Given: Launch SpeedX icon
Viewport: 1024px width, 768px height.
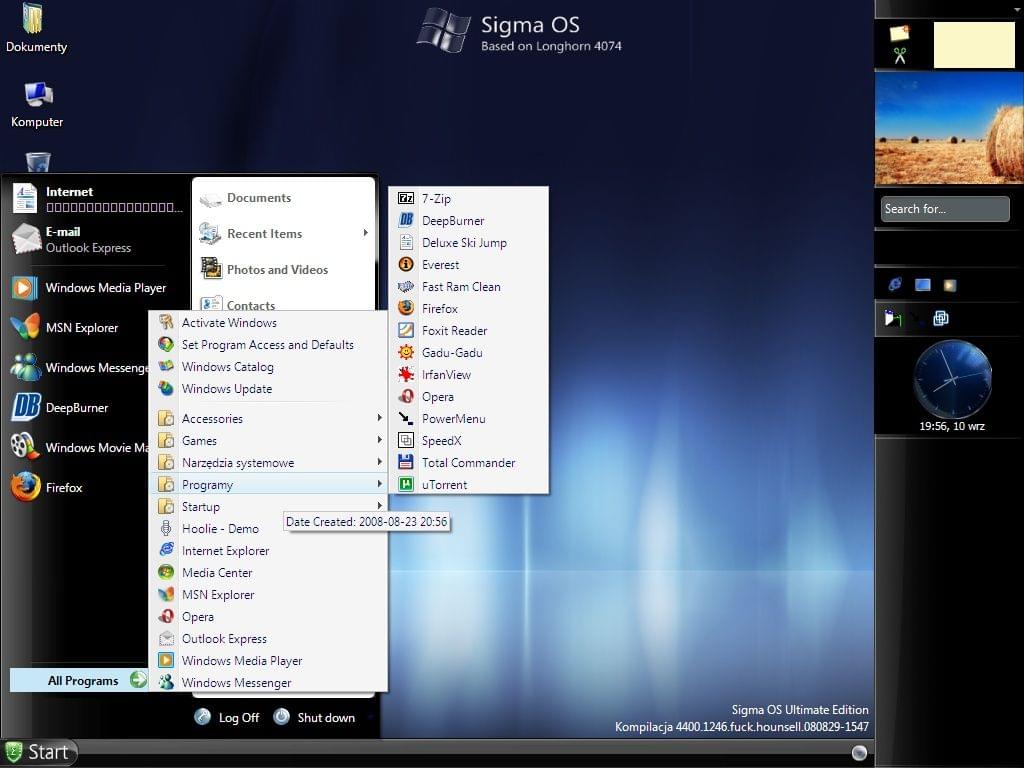Looking at the screenshot, I should pyautogui.click(x=406, y=440).
